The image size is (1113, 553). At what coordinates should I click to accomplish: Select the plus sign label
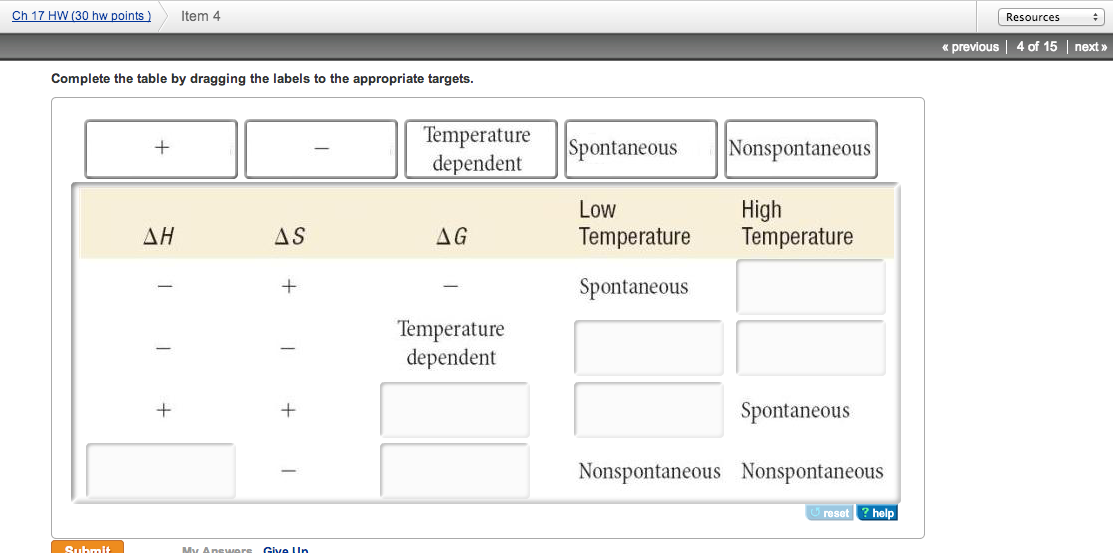pyautogui.click(x=161, y=149)
